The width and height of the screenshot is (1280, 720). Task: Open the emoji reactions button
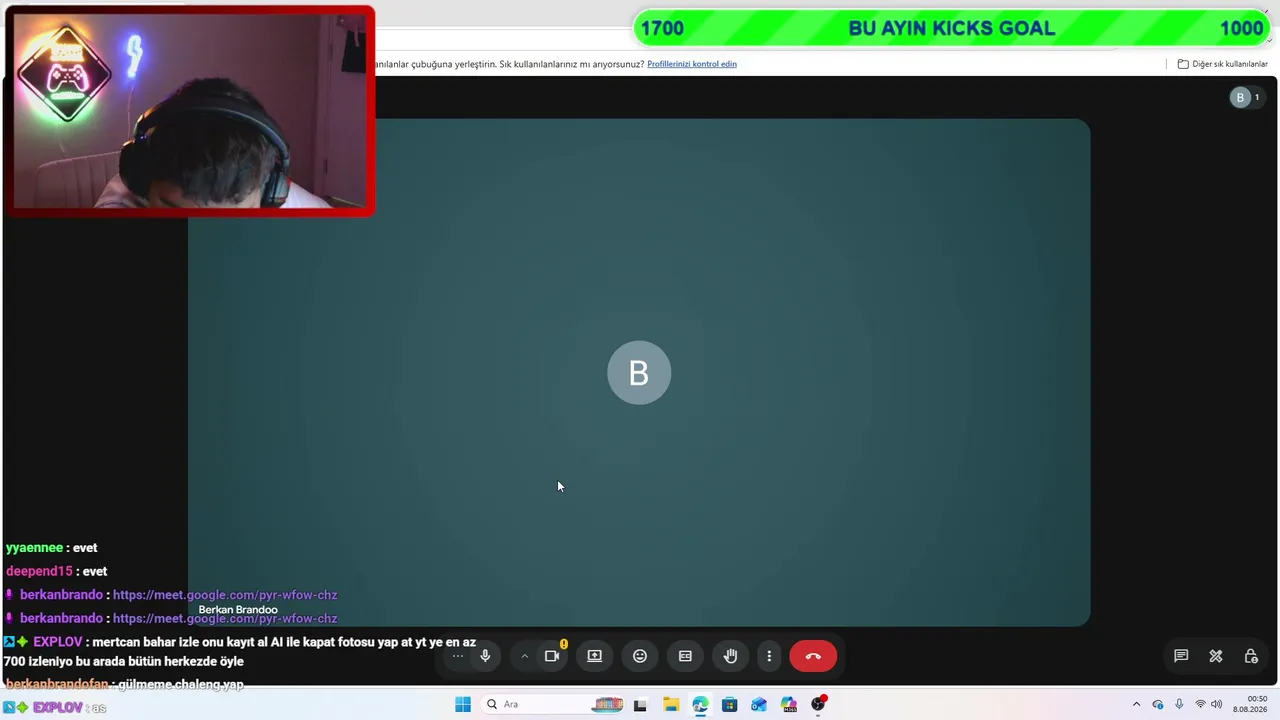coord(640,656)
